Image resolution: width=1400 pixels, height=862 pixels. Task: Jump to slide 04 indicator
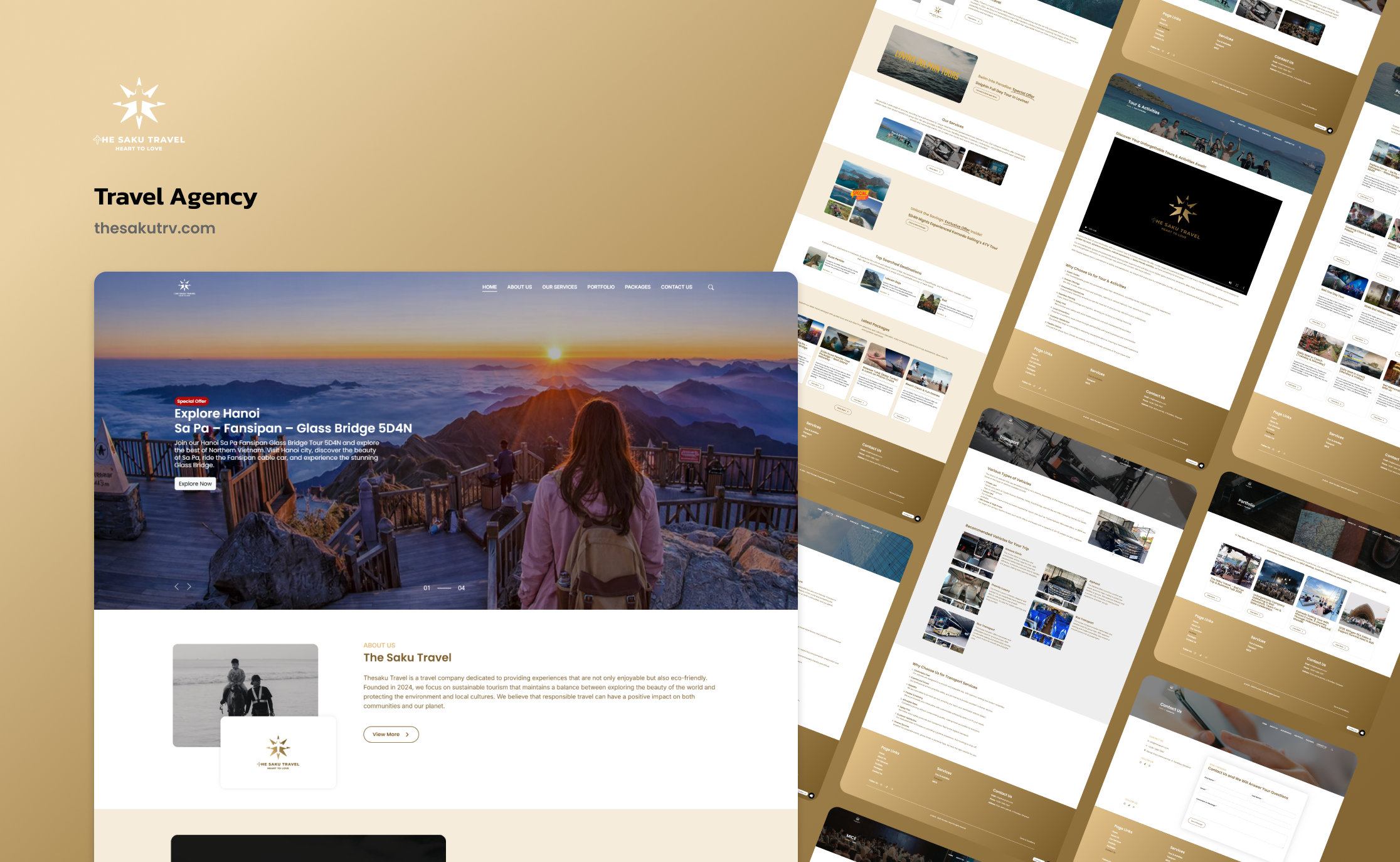point(462,588)
